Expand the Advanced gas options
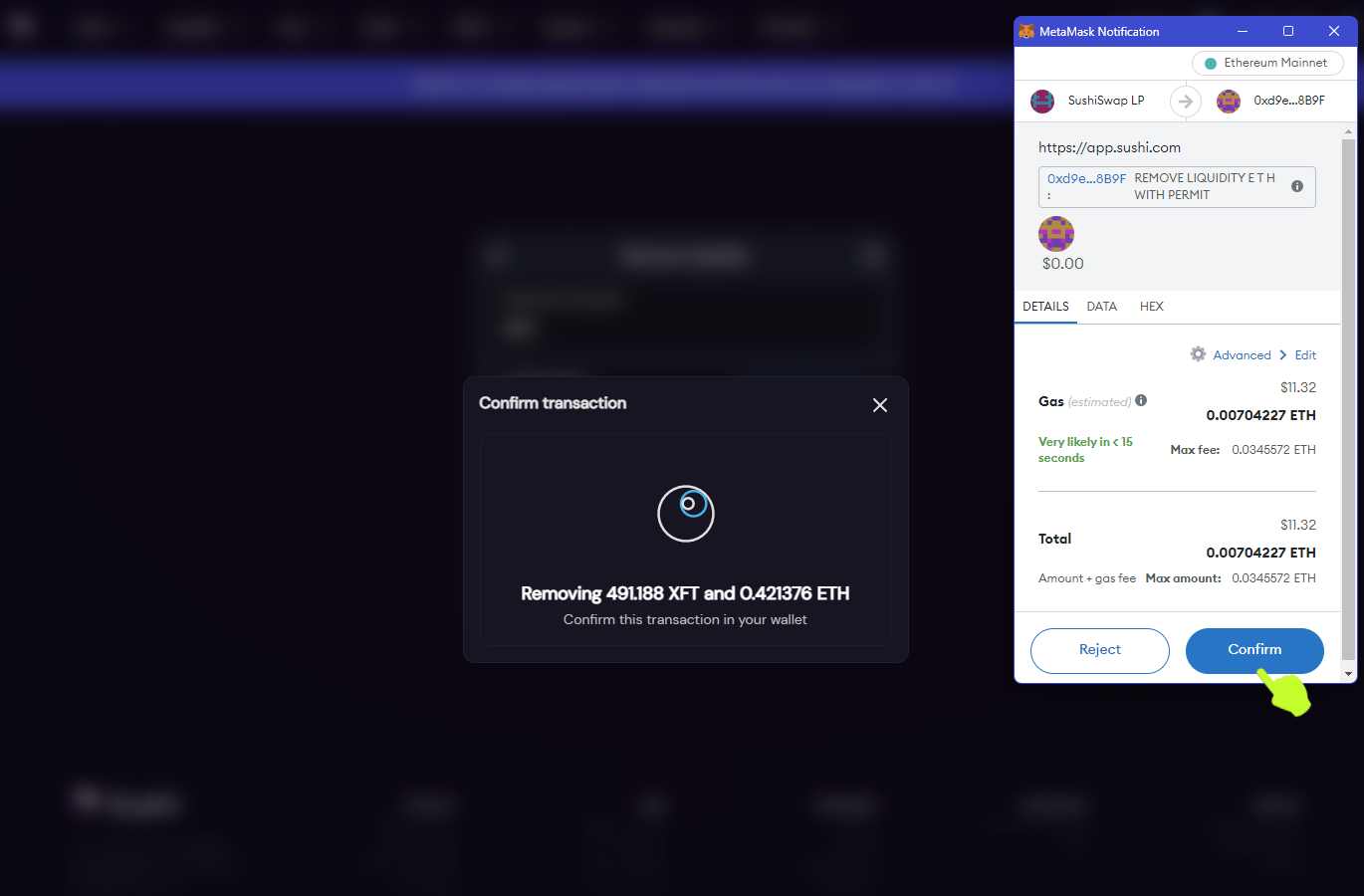Screen dimensions: 1364x896 tap(1242, 355)
